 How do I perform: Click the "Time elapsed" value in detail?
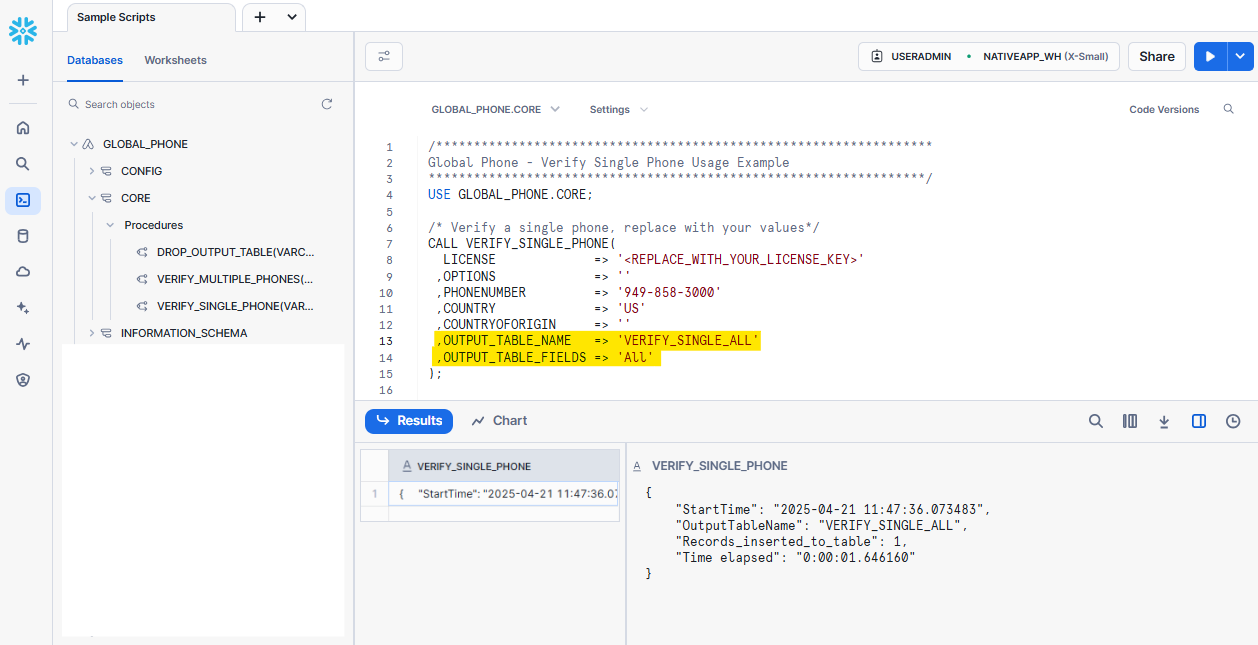(855, 557)
